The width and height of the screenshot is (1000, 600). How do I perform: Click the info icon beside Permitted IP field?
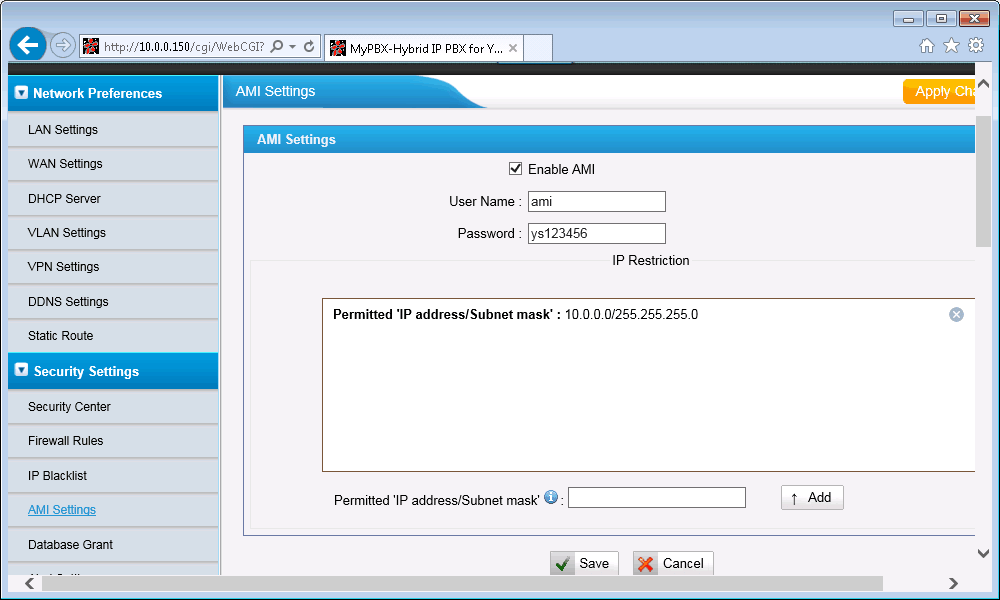[550, 497]
